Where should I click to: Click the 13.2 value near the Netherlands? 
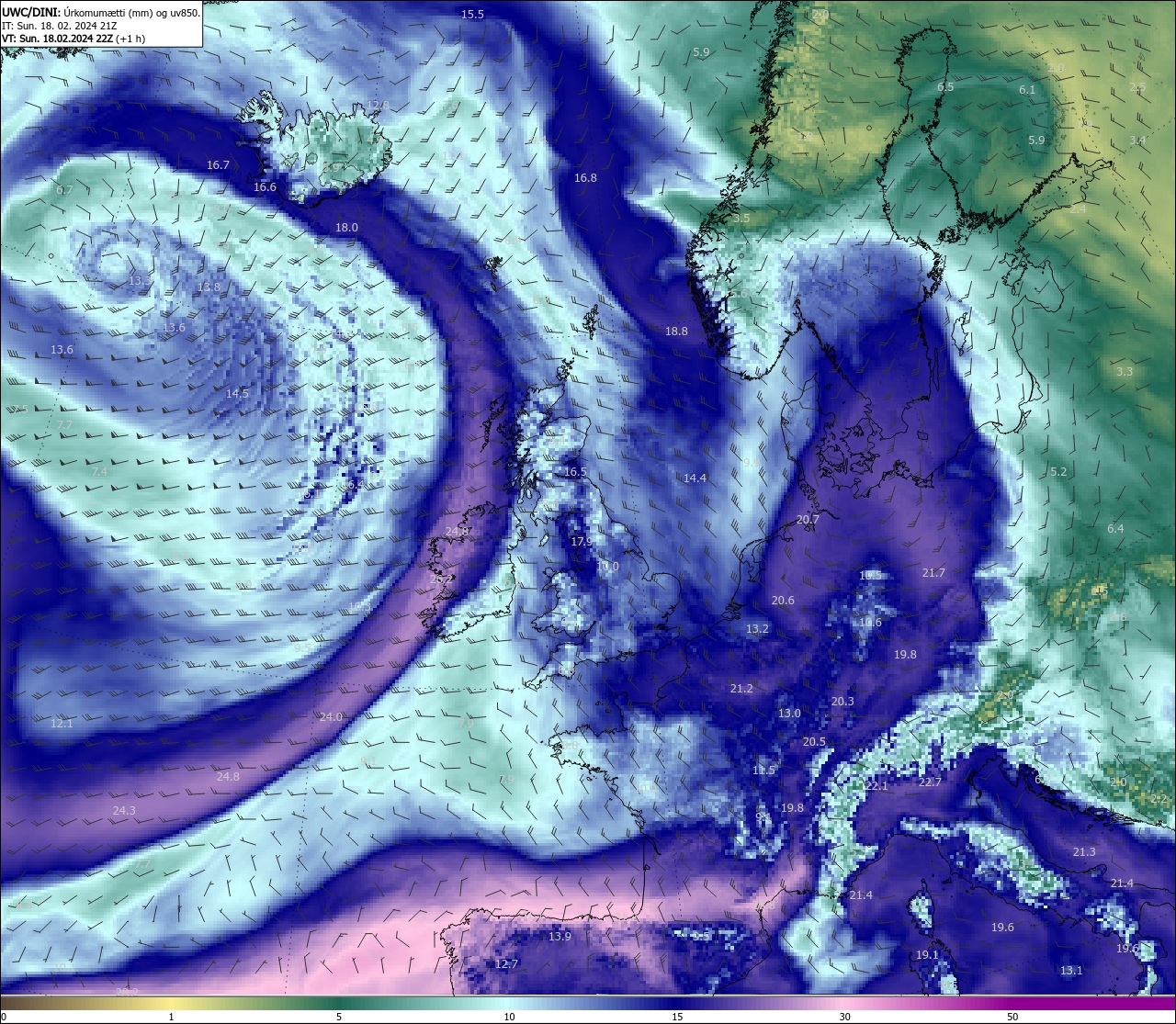click(x=757, y=629)
